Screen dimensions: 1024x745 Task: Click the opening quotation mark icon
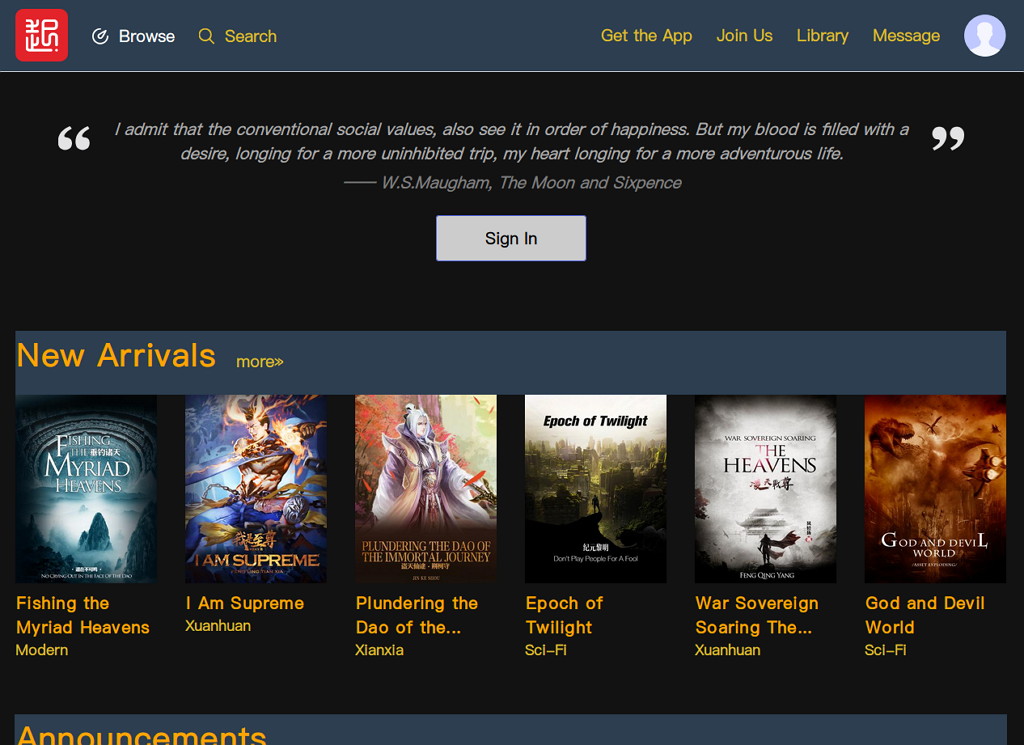[74, 138]
